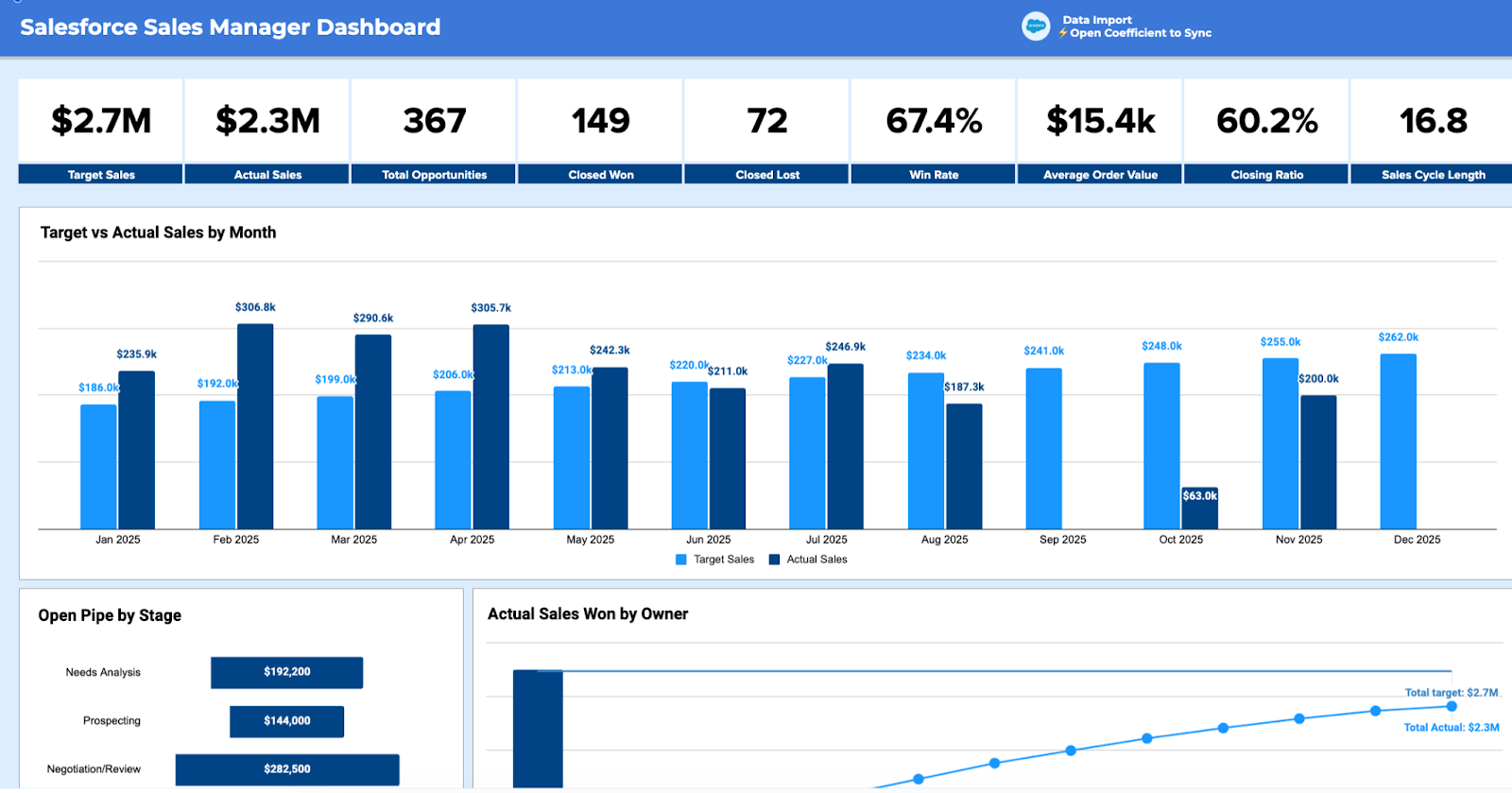Click the Nov 2025 actual bar $200.0k
This screenshot has width=1512, height=793.
pos(1318,462)
